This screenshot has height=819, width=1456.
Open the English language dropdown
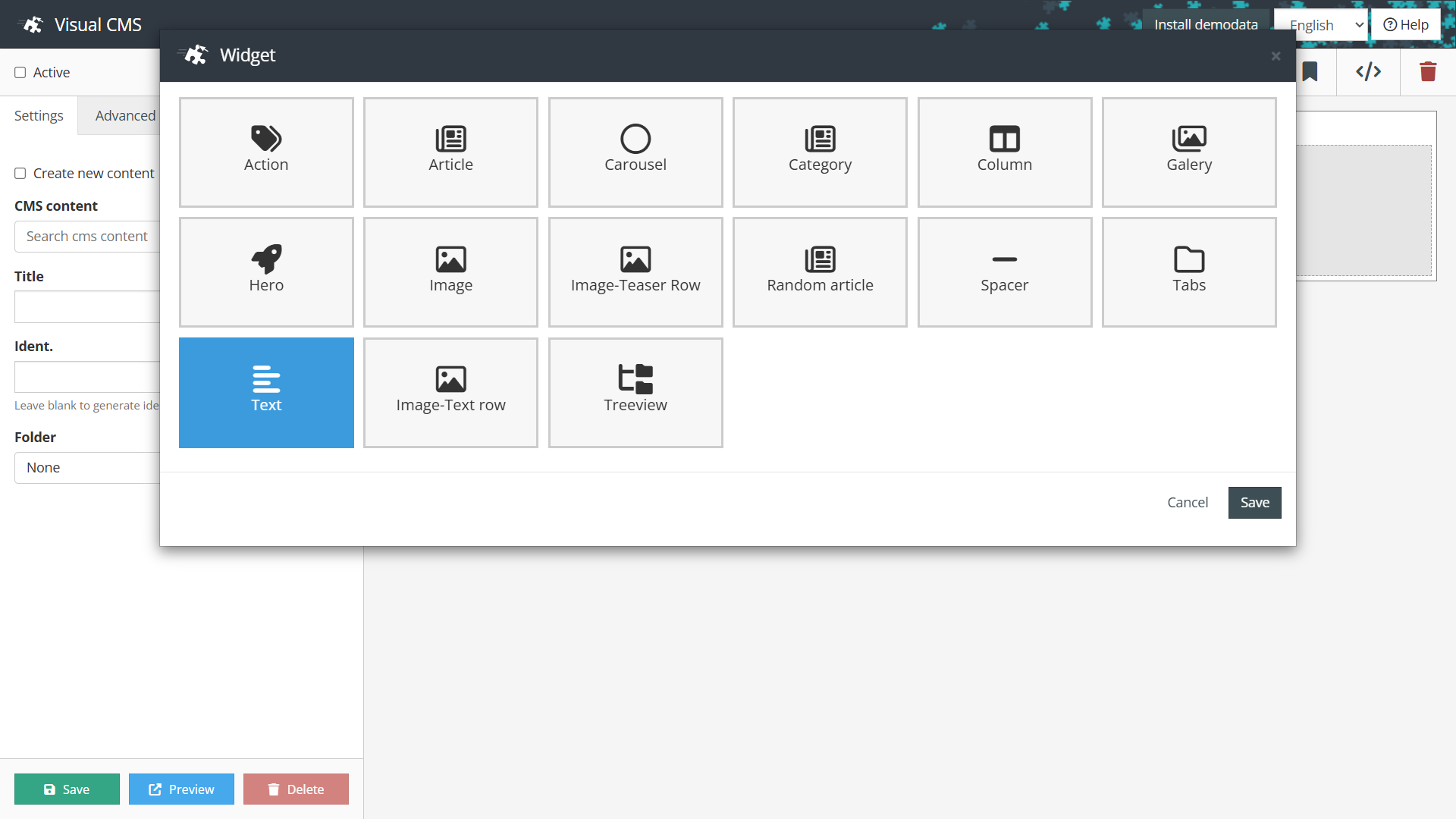pyautogui.click(x=1326, y=25)
